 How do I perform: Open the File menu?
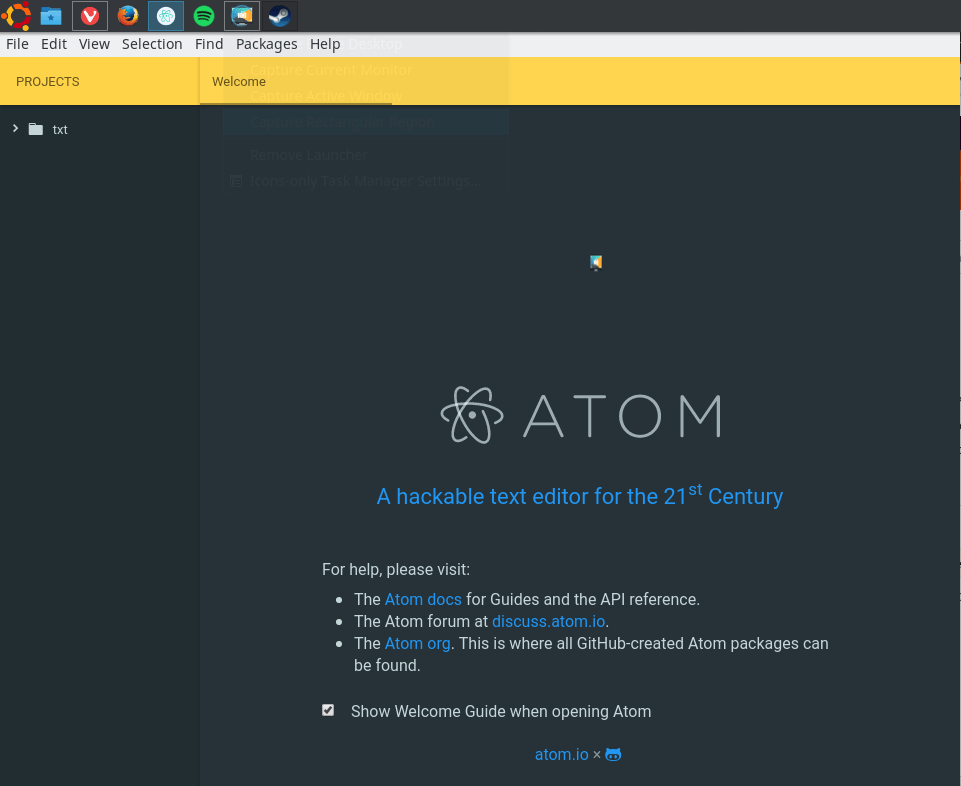pos(17,44)
